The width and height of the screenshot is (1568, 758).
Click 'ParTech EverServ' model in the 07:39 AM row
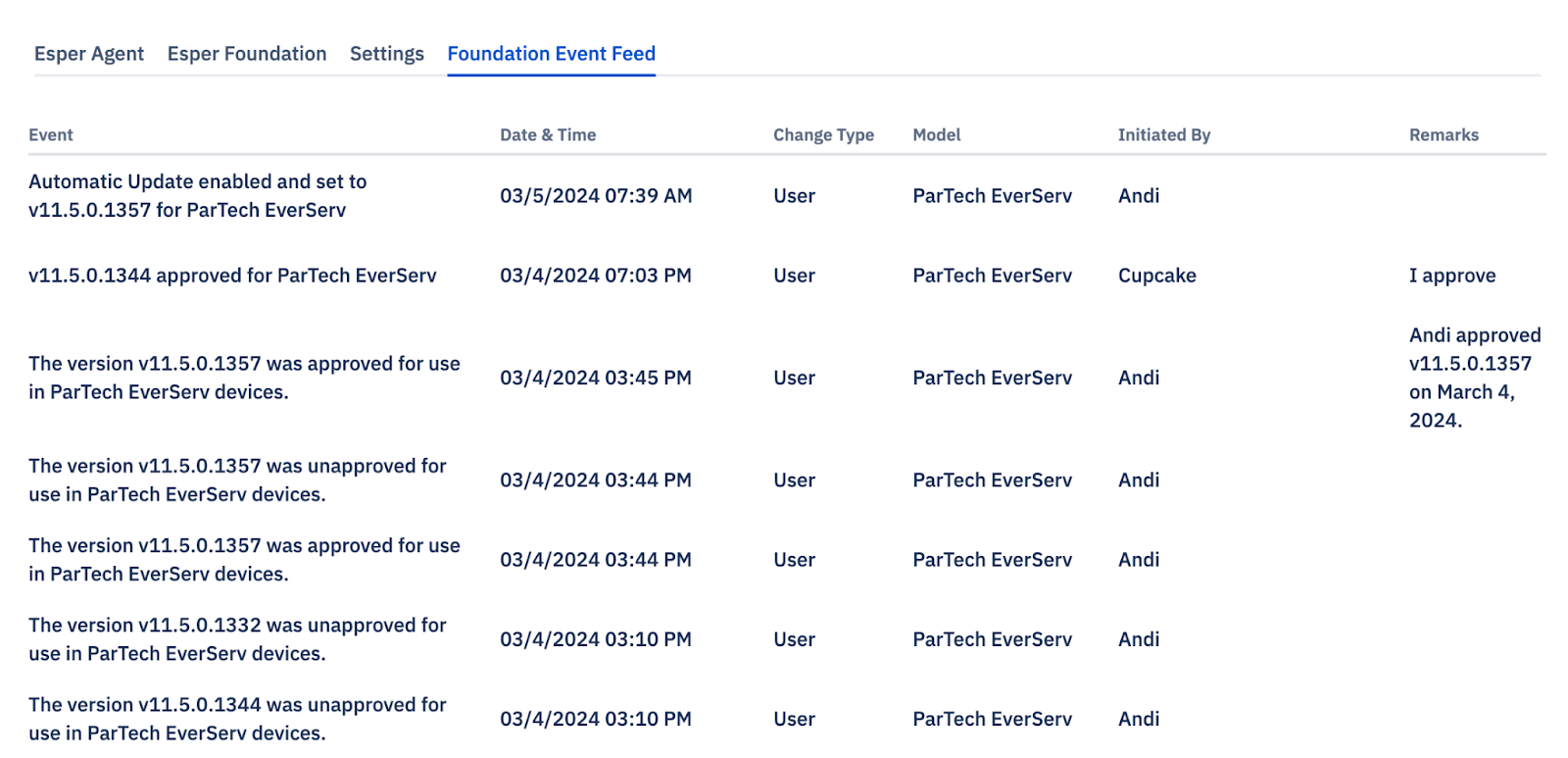(992, 196)
